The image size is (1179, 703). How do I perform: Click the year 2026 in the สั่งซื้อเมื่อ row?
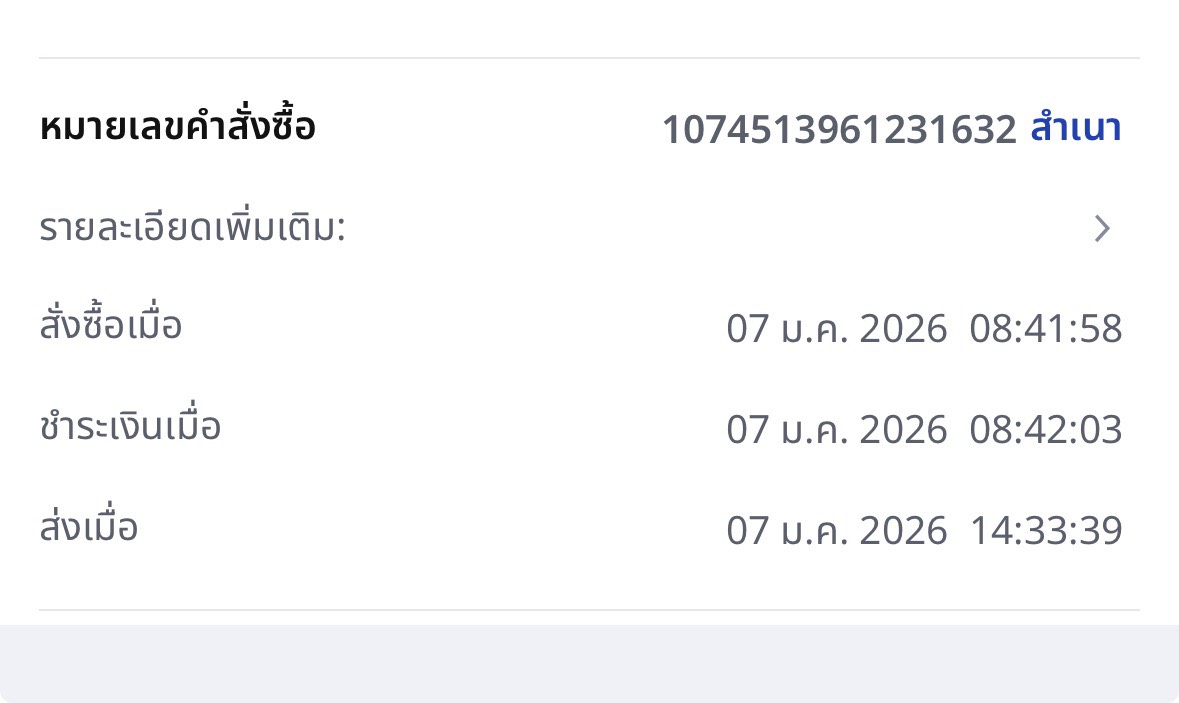pyautogui.click(x=903, y=329)
